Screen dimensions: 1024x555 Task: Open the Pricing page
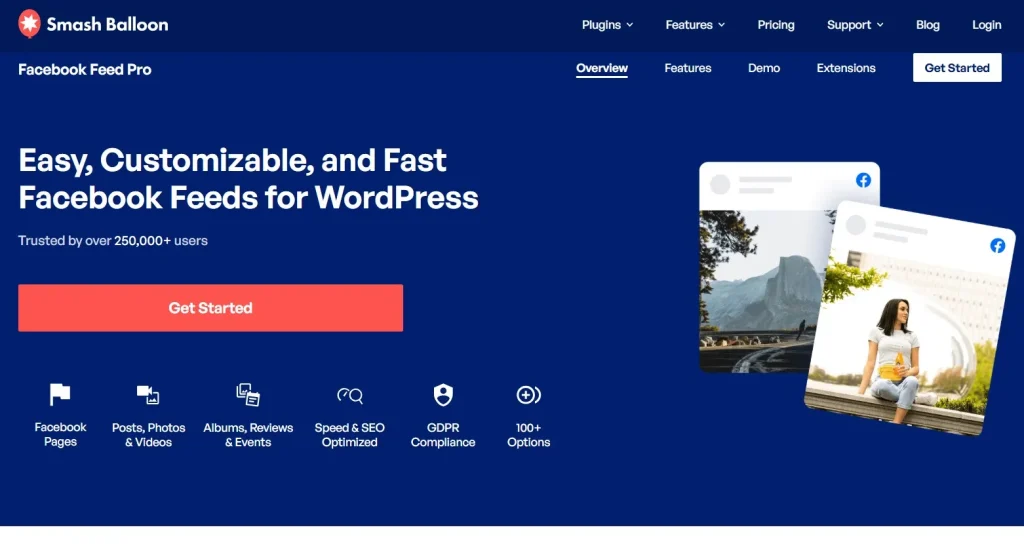click(x=776, y=25)
